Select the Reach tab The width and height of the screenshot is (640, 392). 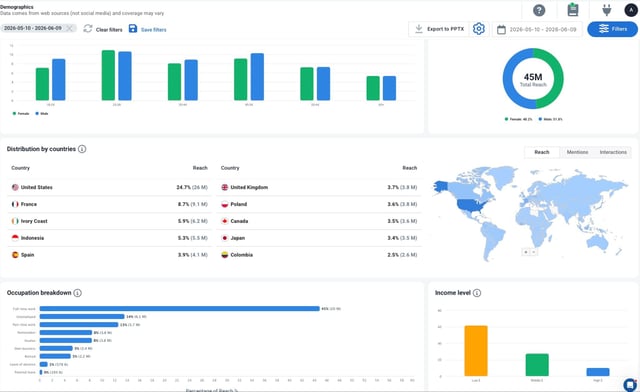pyautogui.click(x=542, y=152)
